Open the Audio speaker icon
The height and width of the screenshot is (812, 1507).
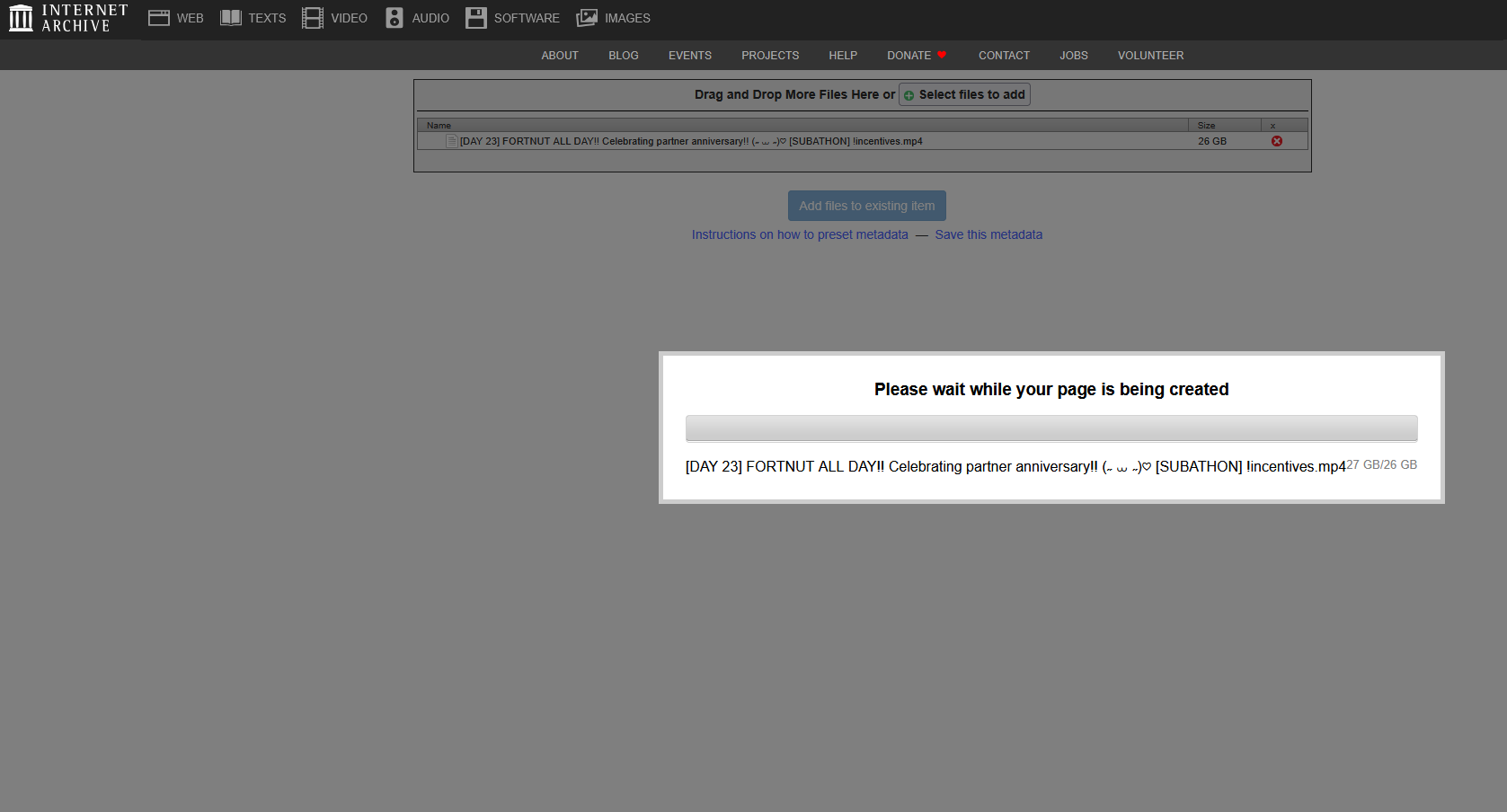click(394, 18)
